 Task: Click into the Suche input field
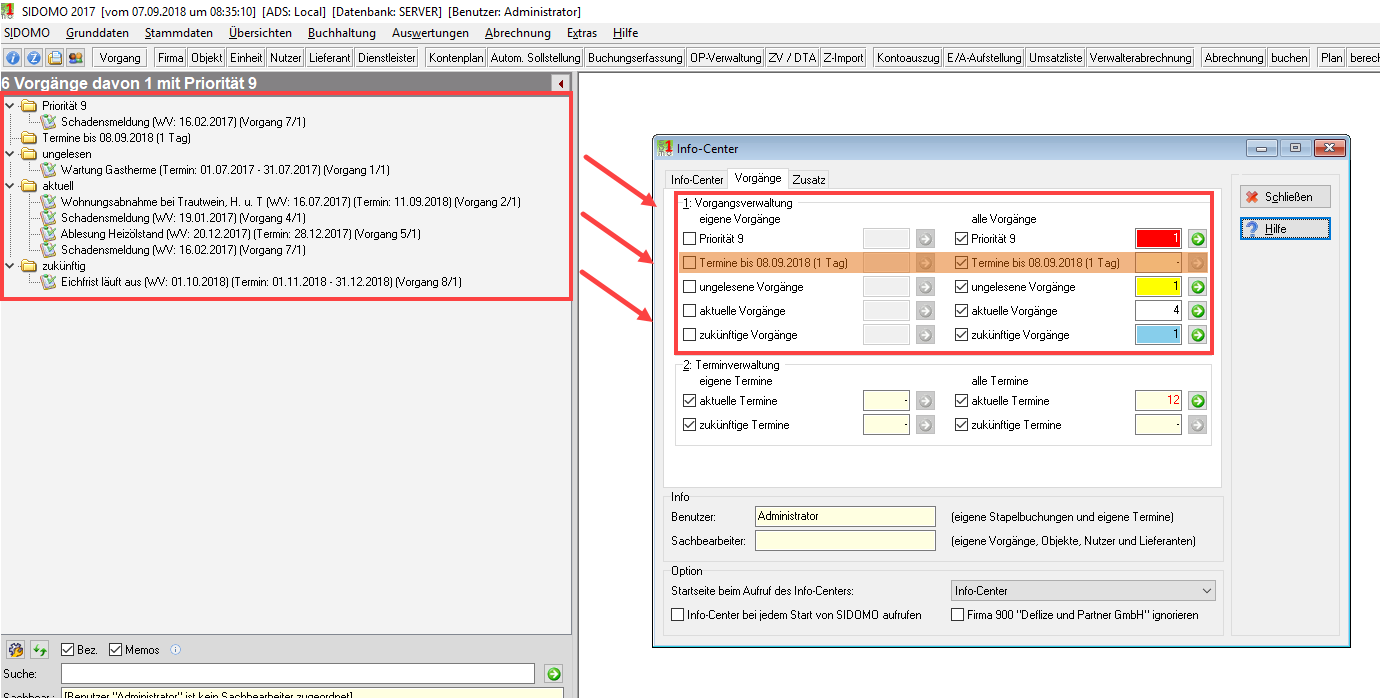click(x=298, y=674)
